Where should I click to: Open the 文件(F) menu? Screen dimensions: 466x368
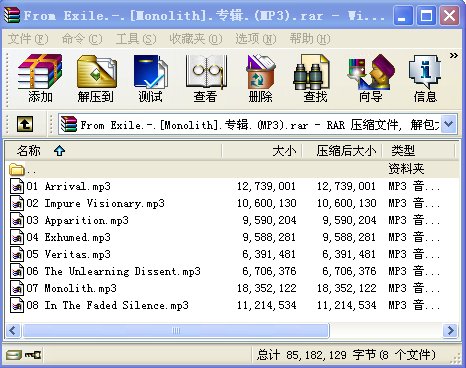point(28,39)
